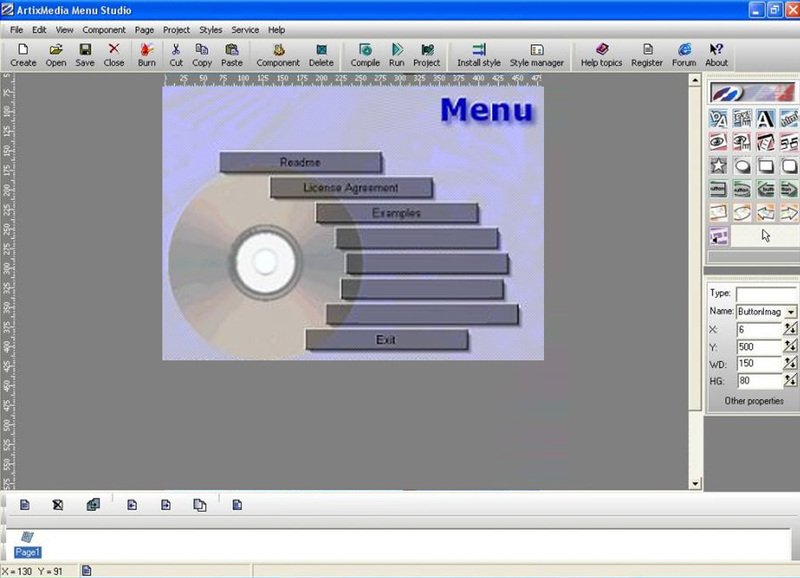Viewport: 800px width, 578px height.
Task: Click the Type input field
Action: pos(766,293)
